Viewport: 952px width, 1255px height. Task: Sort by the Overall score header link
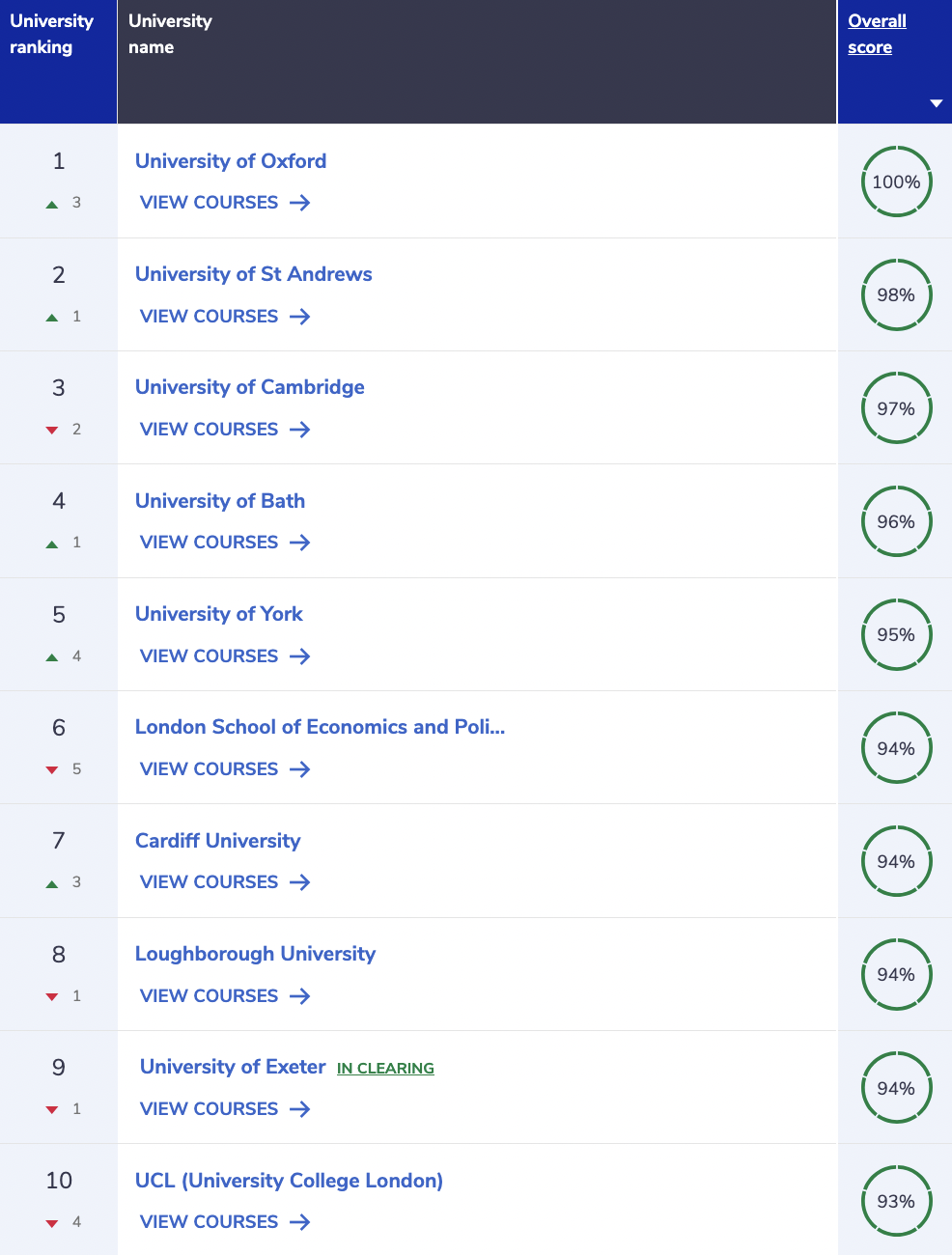[x=877, y=34]
